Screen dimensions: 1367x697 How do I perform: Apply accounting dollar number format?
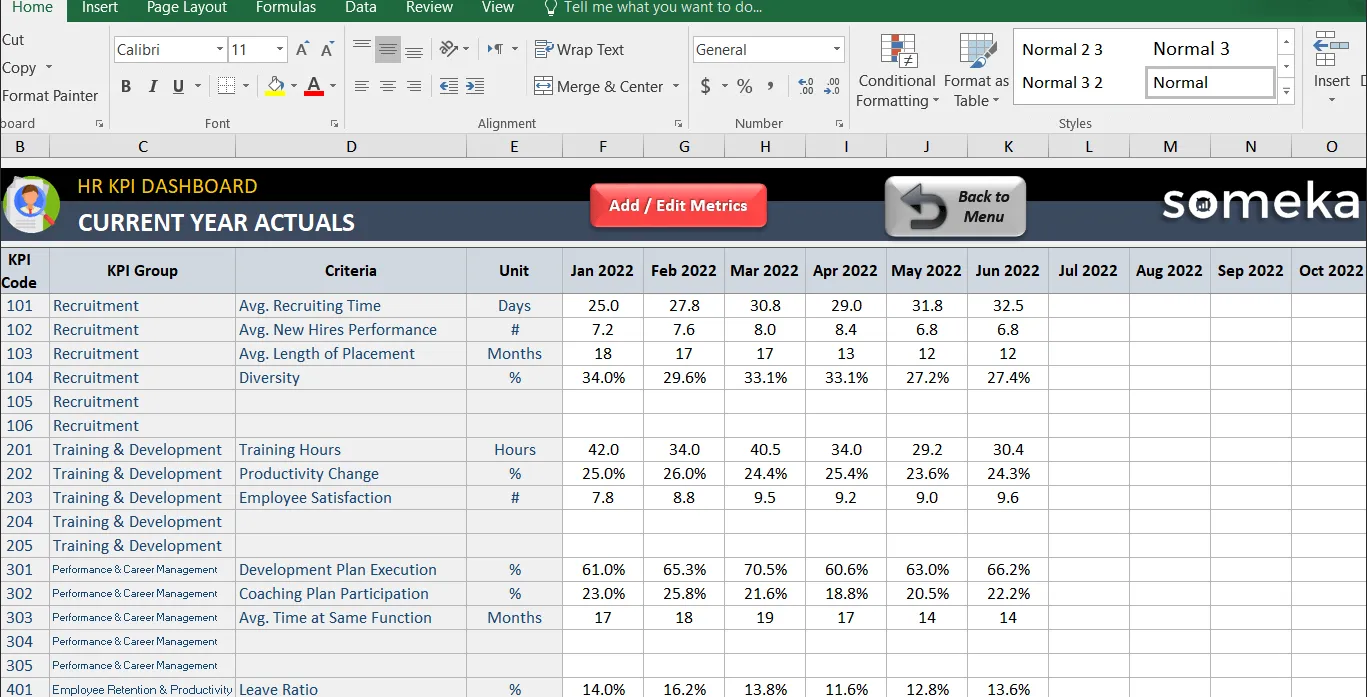(x=706, y=86)
